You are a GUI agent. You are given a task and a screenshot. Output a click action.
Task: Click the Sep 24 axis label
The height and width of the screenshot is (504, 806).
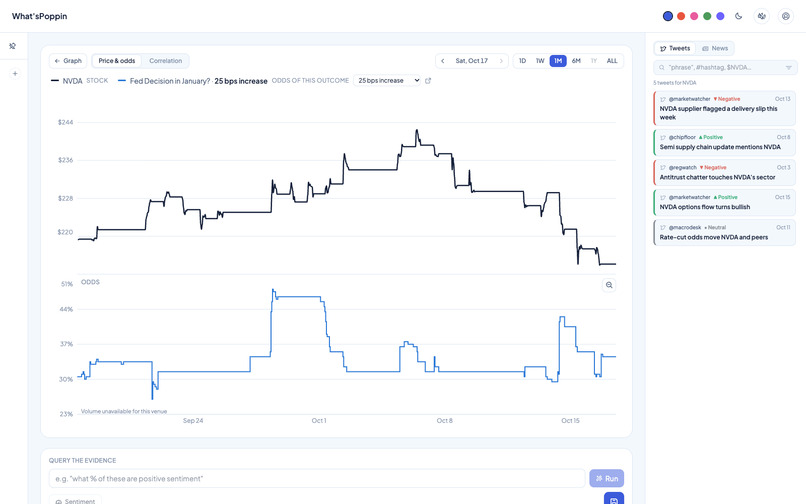click(193, 421)
